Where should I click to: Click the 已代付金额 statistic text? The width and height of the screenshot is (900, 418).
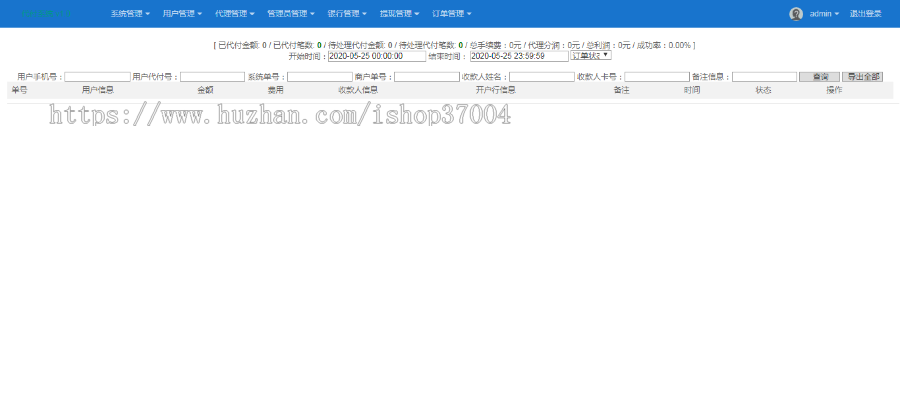coord(242,45)
